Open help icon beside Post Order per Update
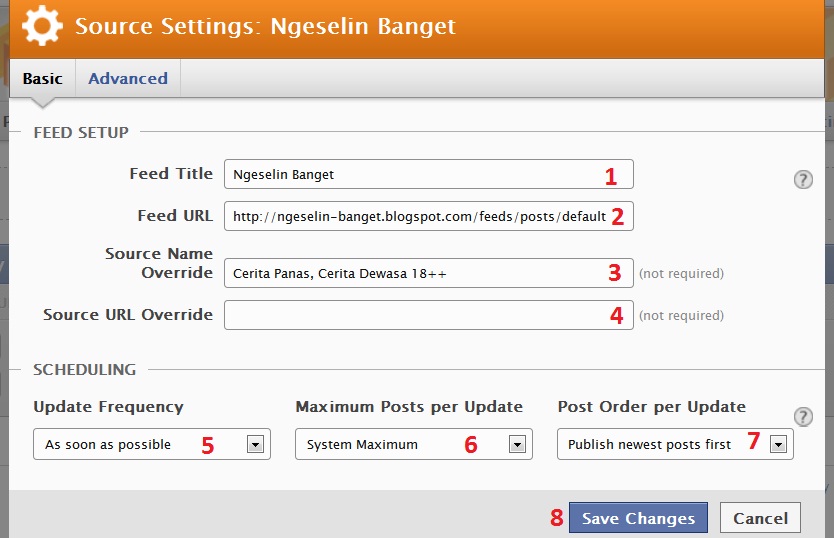Screen dimensions: 834x538 [803, 417]
